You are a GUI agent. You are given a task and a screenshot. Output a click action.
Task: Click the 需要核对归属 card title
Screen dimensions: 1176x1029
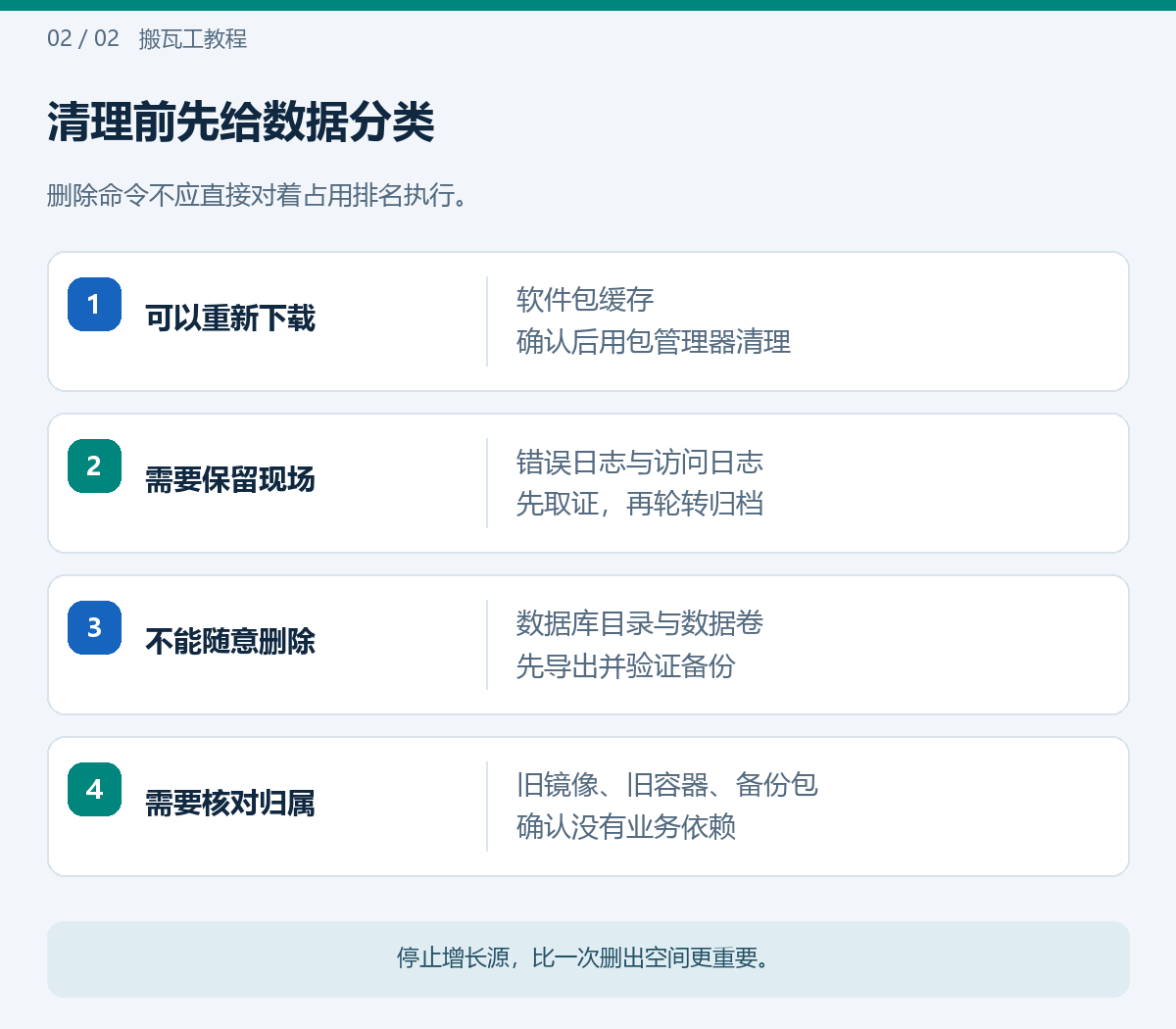(x=230, y=803)
